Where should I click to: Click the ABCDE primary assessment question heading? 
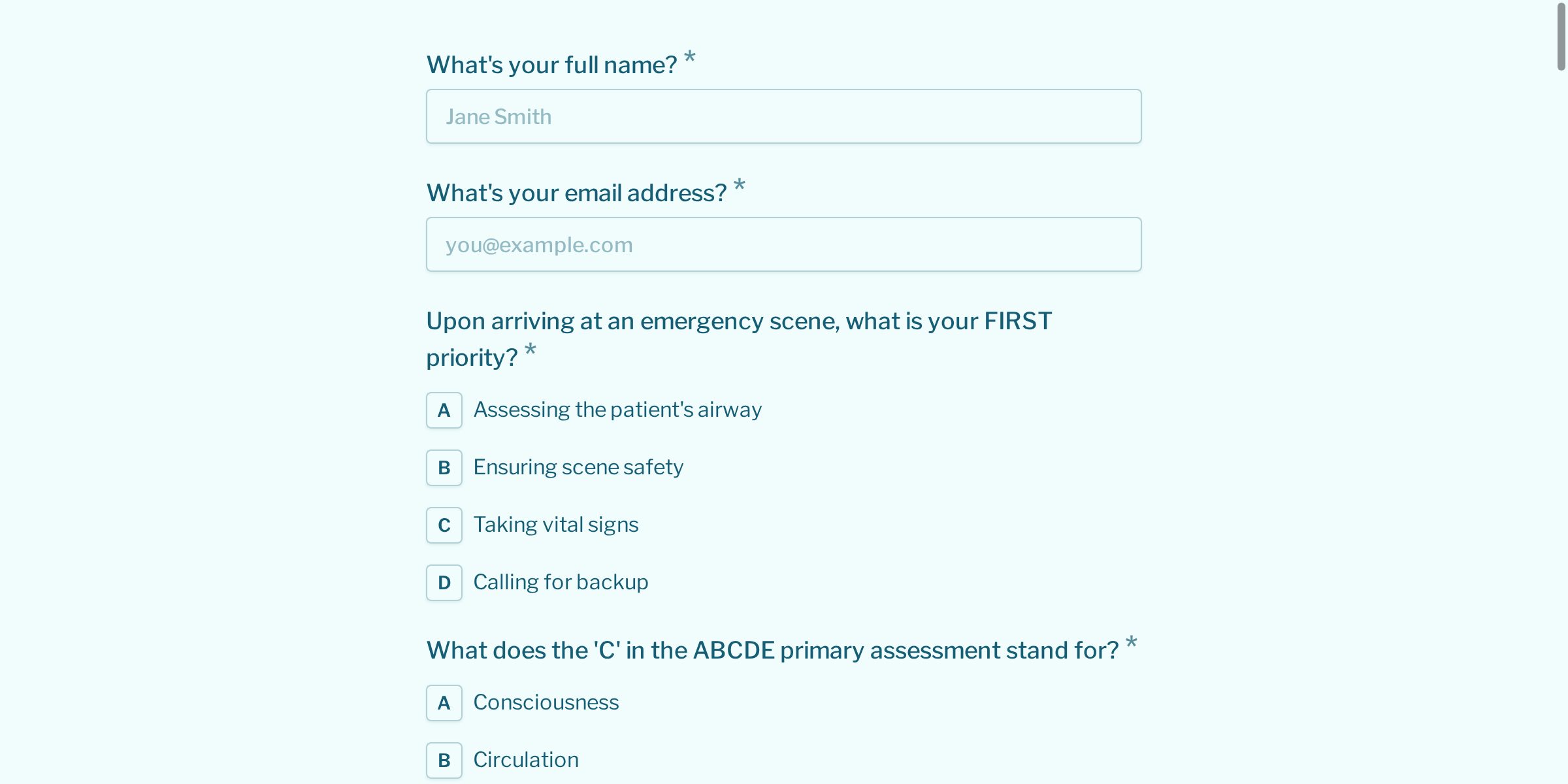tap(773, 650)
